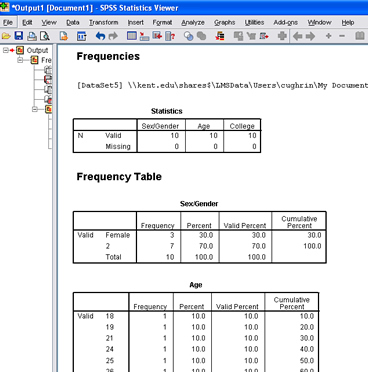
Task: Click the grey Redo arrow
Action: (113, 36)
